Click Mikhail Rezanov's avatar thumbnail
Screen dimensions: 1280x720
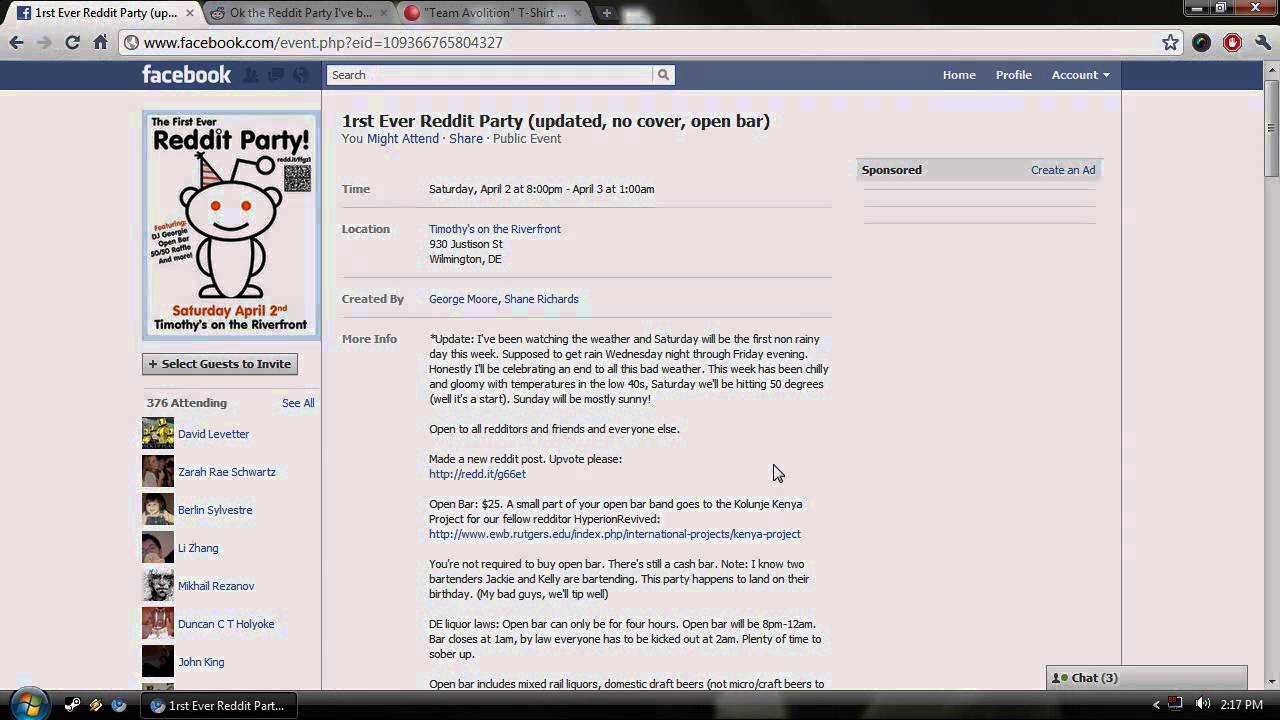tap(158, 586)
